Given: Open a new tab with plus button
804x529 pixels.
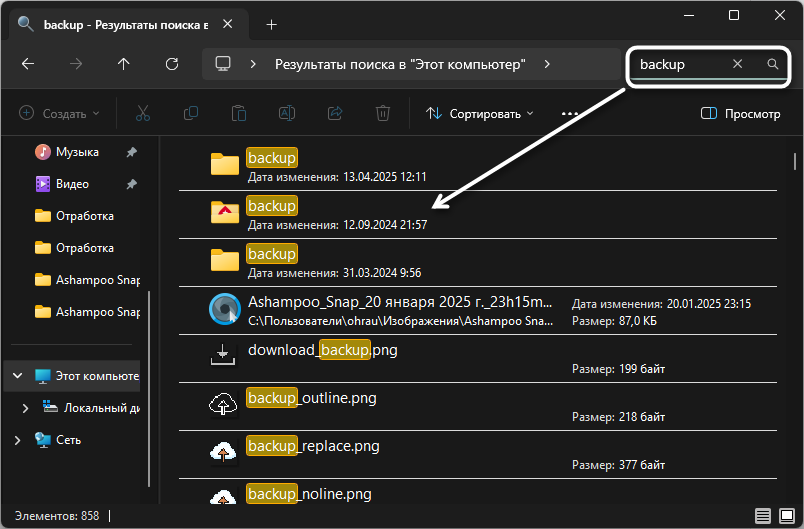Looking at the screenshot, I should (x=271, y=24).
